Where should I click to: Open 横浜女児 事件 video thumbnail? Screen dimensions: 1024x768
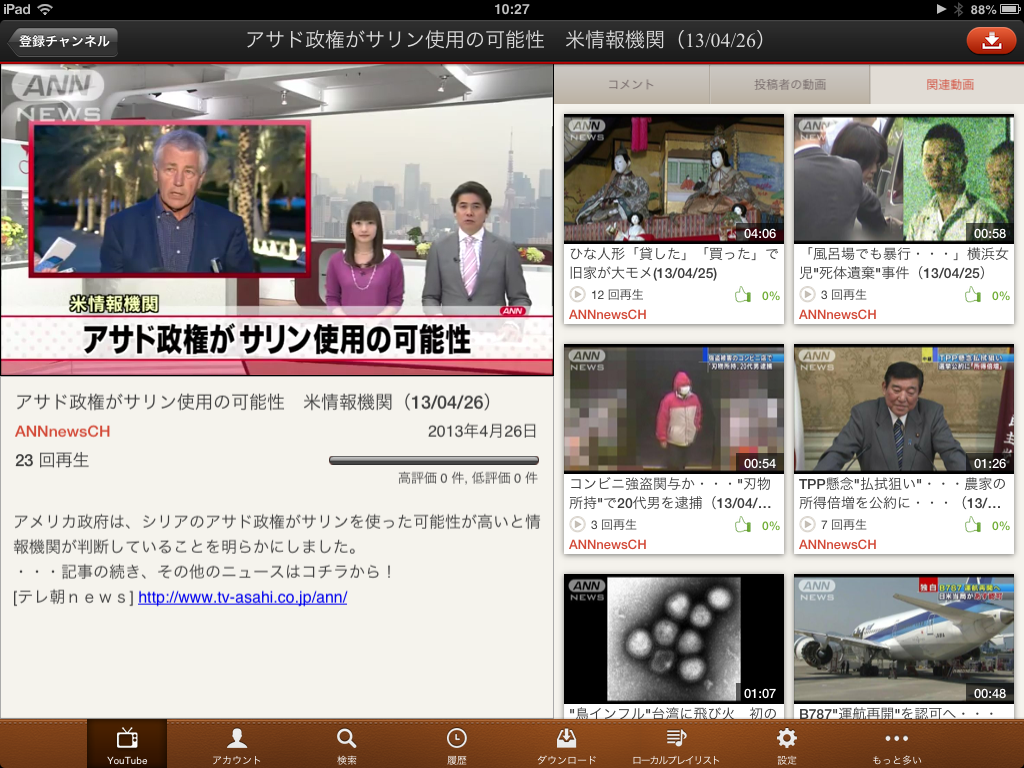pos(904,178)
